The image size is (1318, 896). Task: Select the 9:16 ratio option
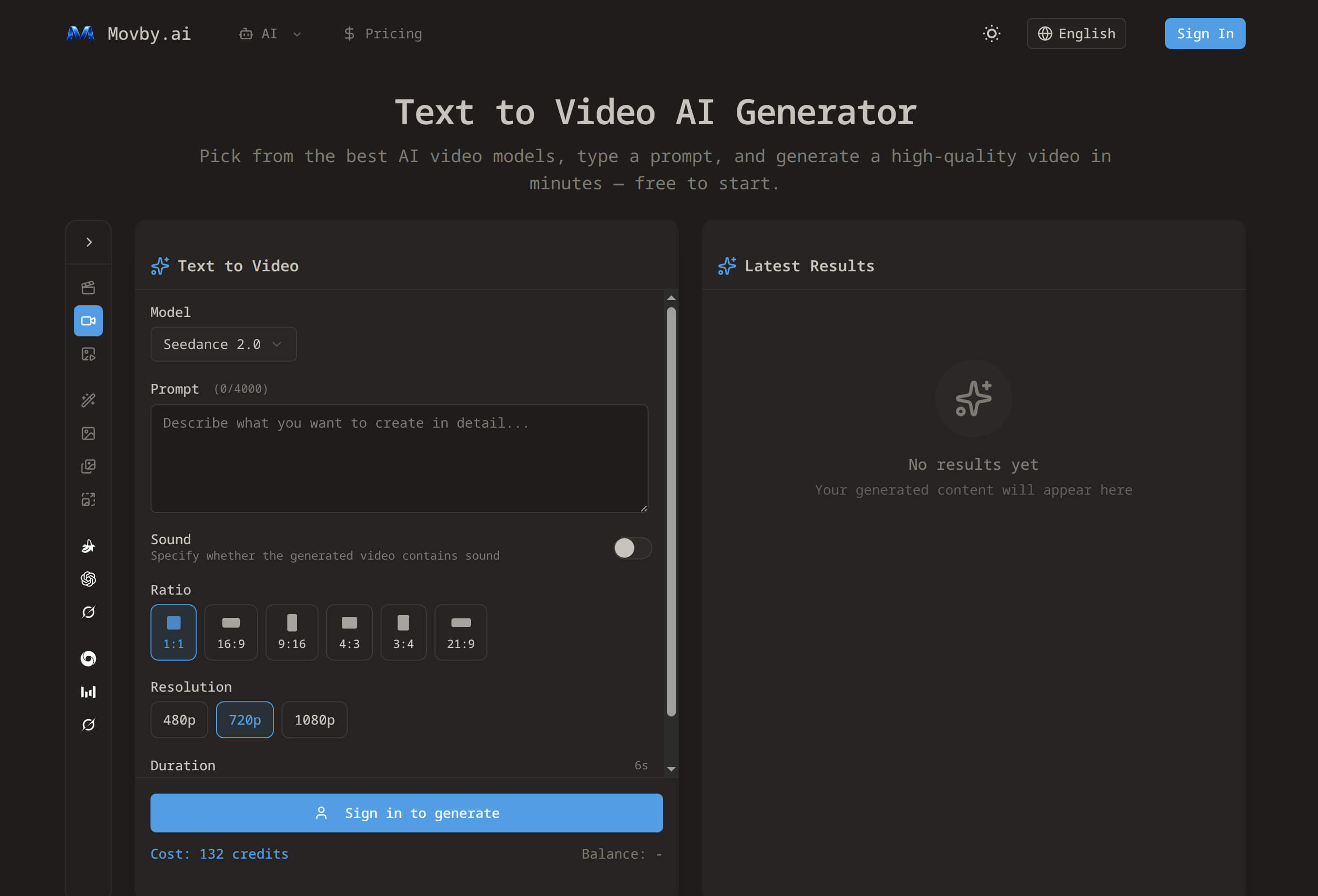coord(291,632)
